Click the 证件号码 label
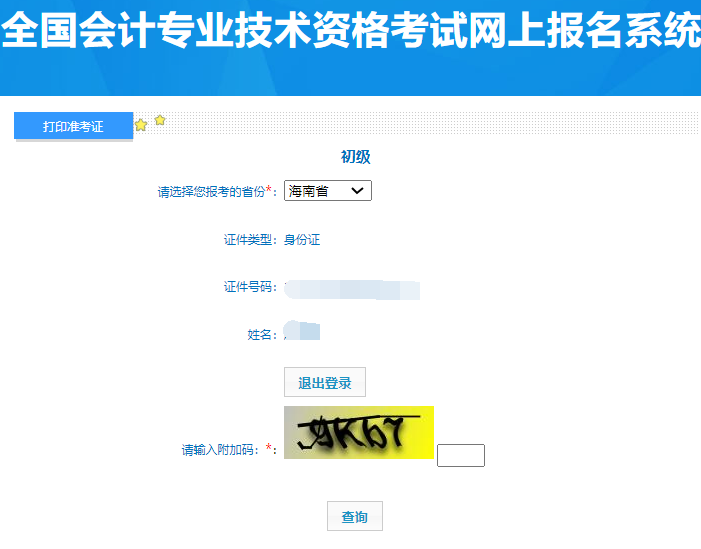Viewport: 701px width, 549px height. (250, 287)
